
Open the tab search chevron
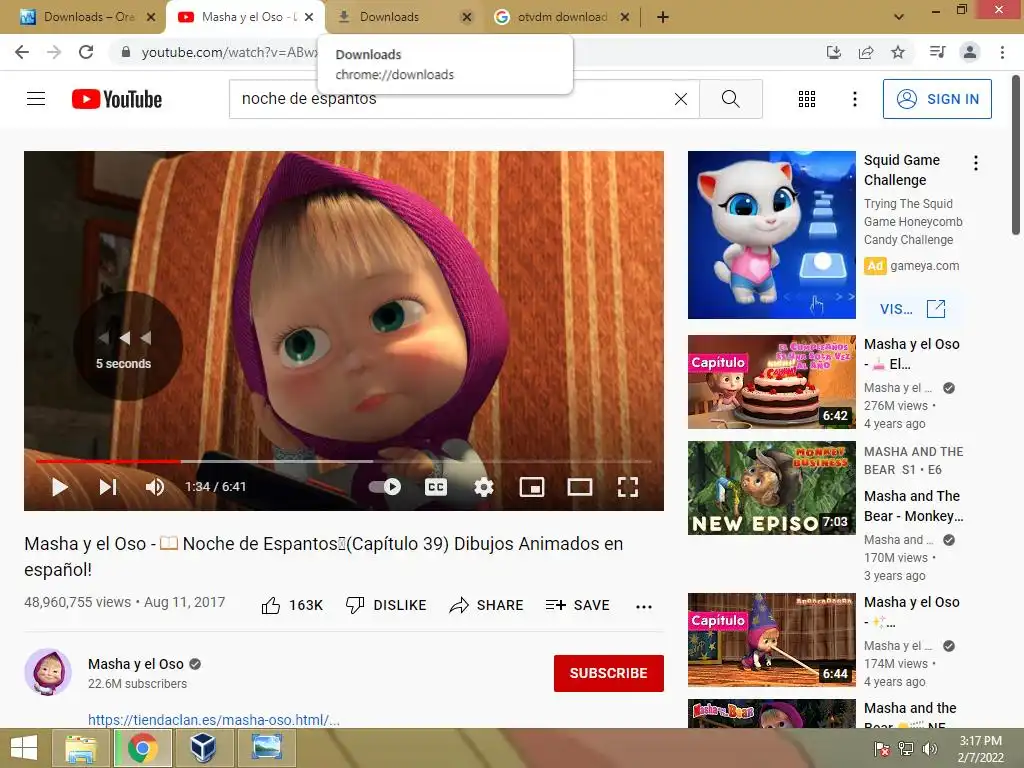point(899,17)
